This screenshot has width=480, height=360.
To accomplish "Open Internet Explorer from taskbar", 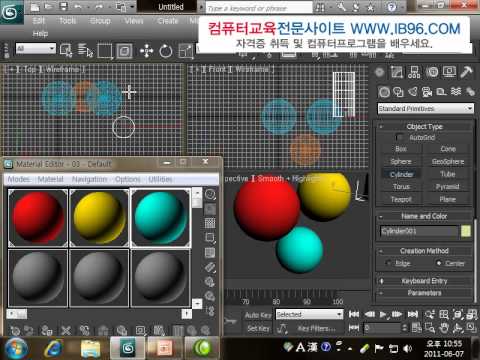I will tap(53, 349).
